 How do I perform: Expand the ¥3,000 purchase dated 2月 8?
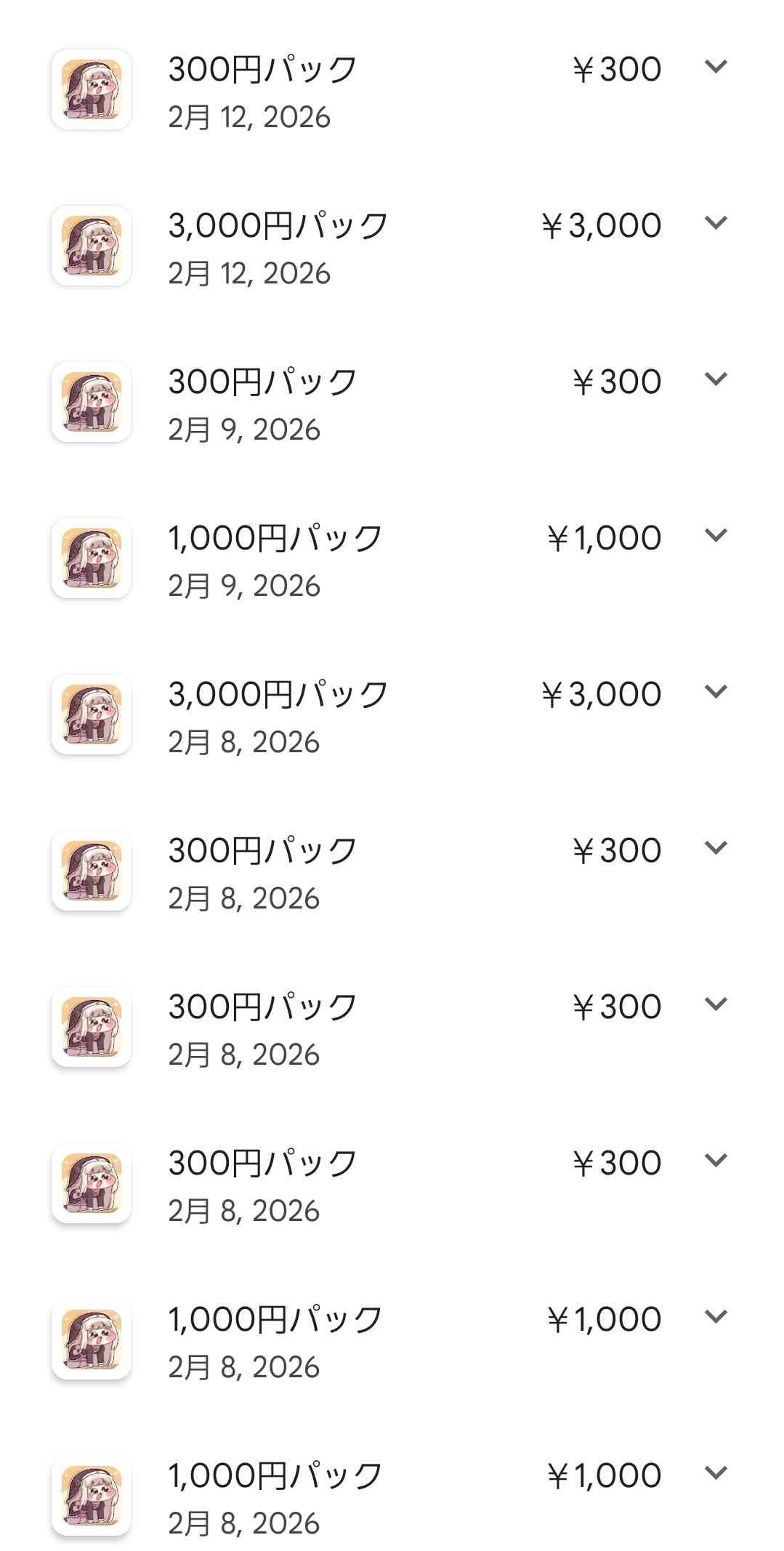716,692
